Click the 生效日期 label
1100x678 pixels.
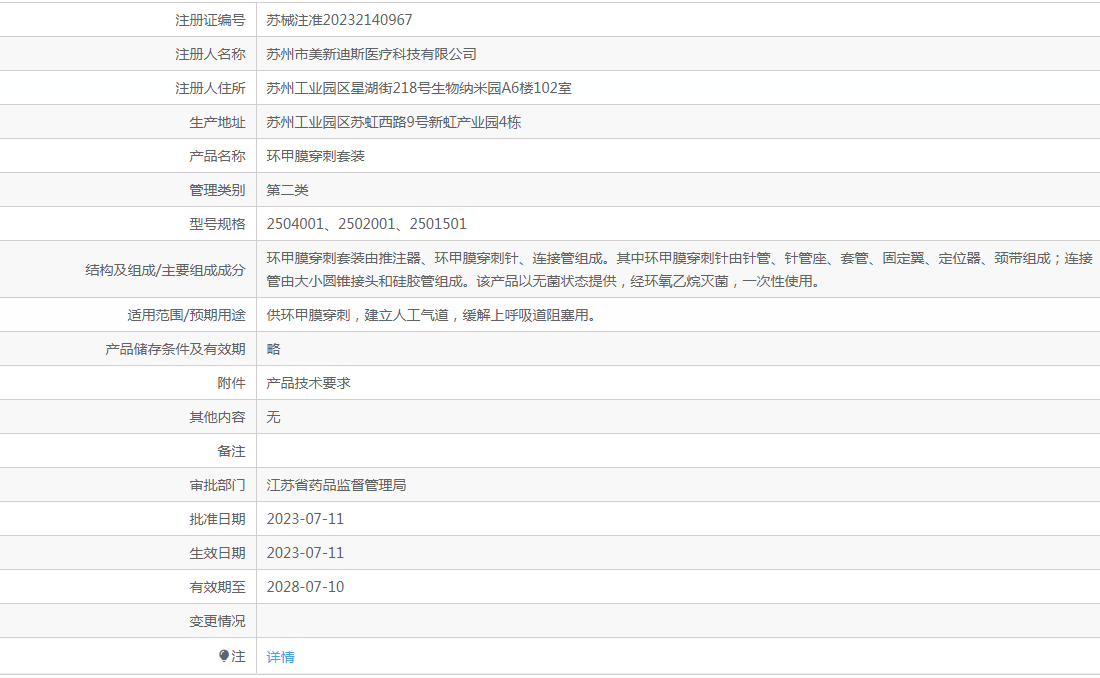click(217, 553)
